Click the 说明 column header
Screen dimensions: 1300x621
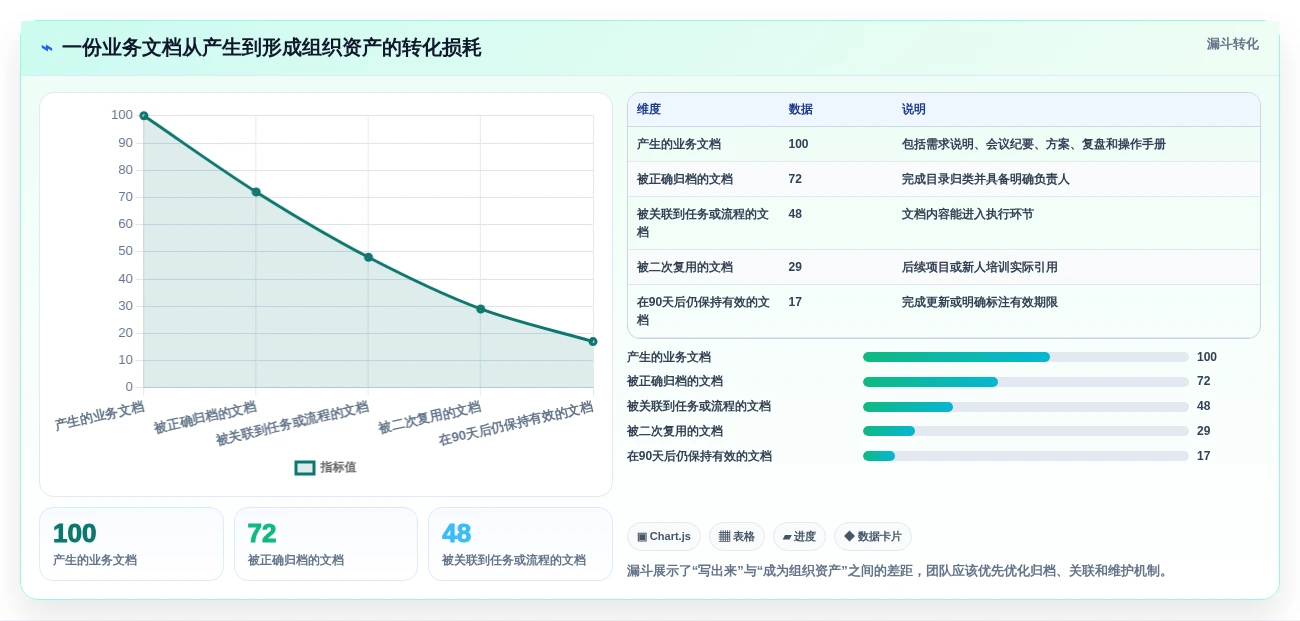914,110
